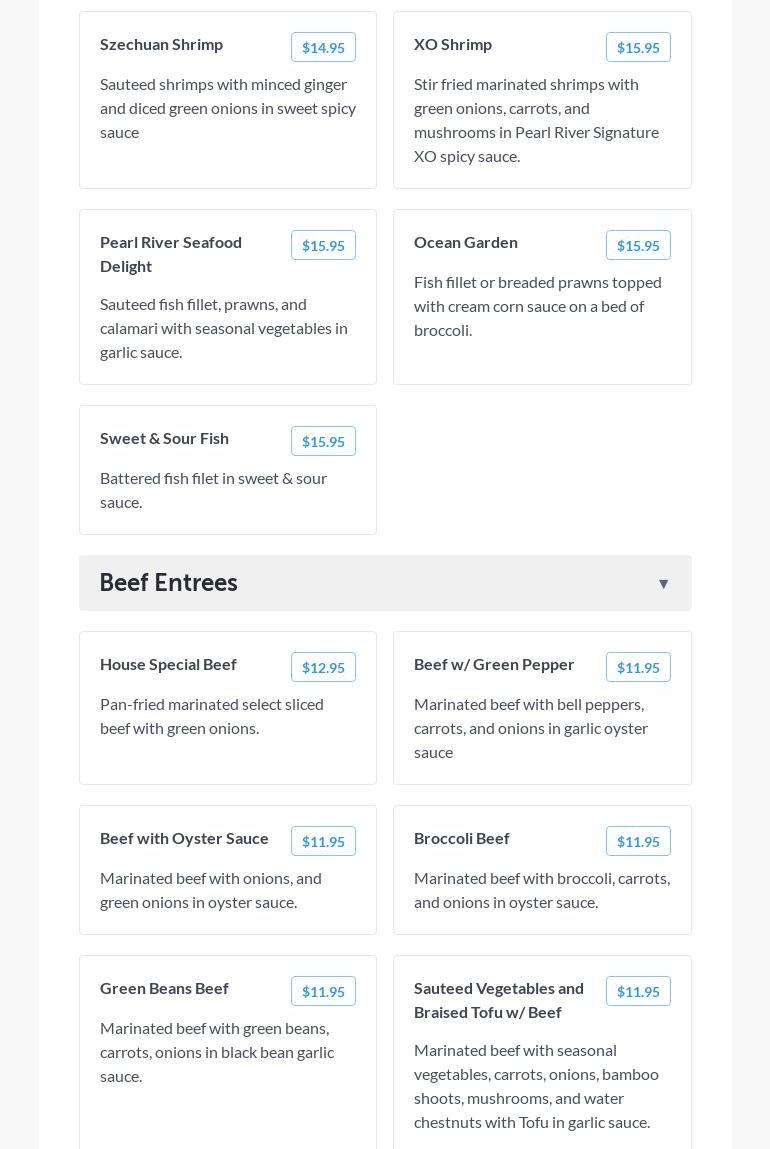
Task: Click Ocean Garden $15.95 price tag
Action: [x=638, y=246]
